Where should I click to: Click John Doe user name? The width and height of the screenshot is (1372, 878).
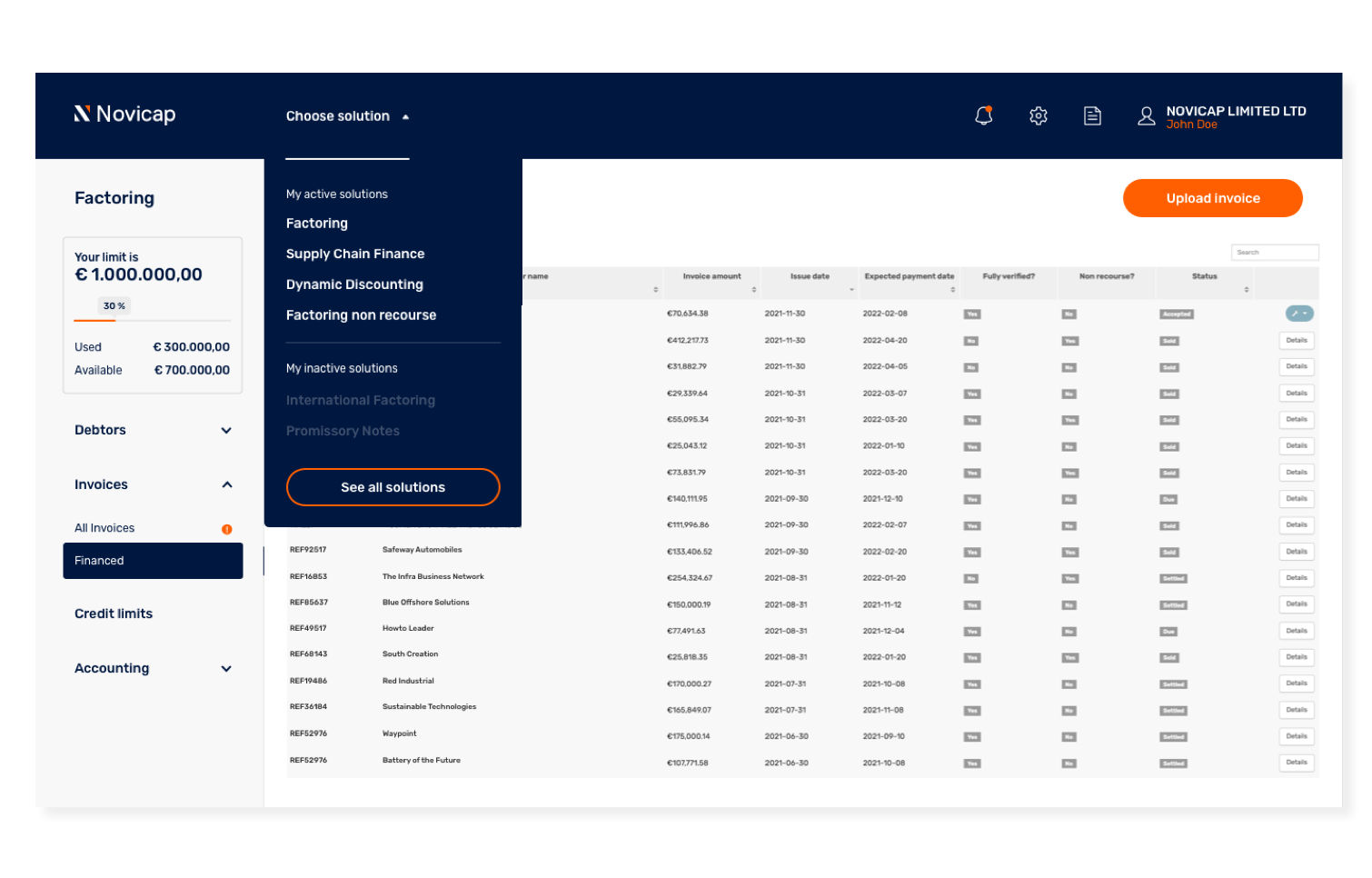click(x=1191, y=125)
